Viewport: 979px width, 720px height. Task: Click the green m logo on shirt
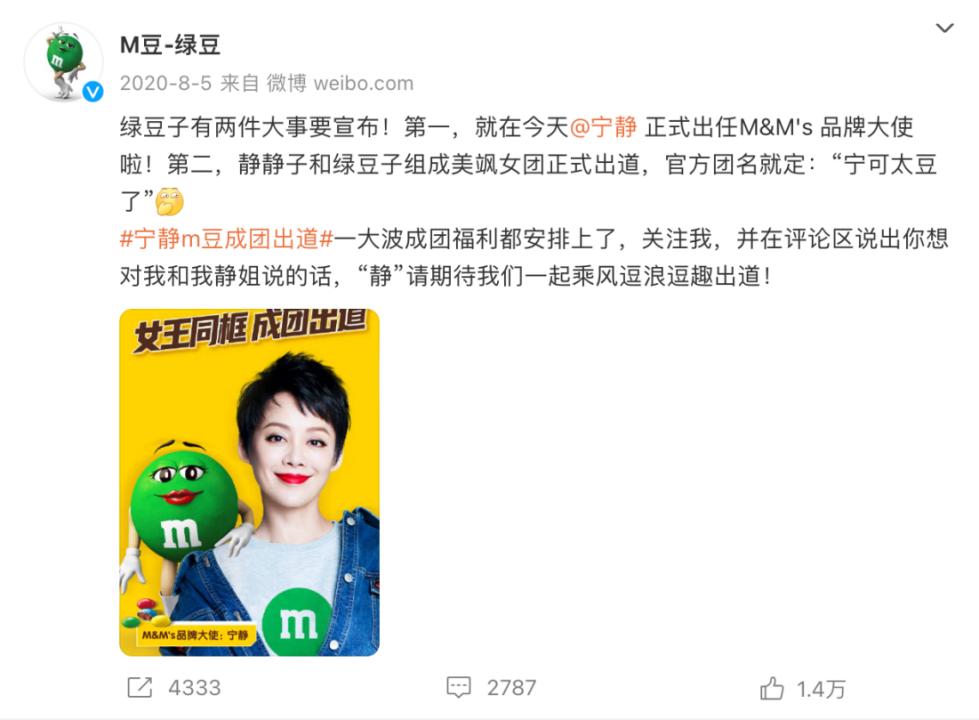(x=297, y=621)
